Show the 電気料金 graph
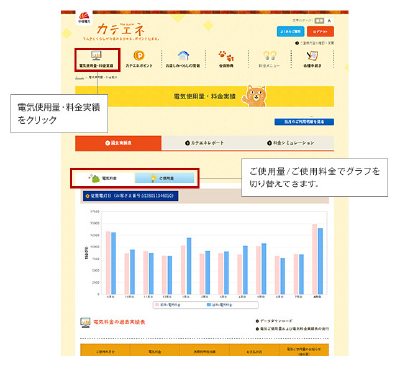Viewport: 400px width, 366px height. 104,178
